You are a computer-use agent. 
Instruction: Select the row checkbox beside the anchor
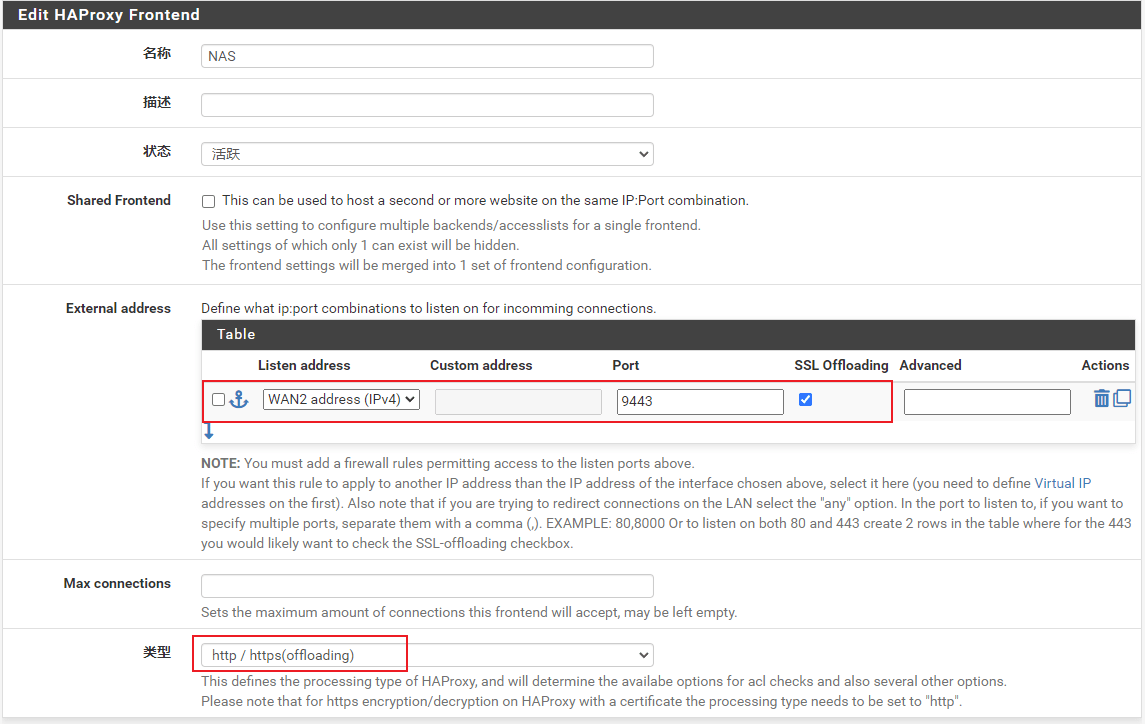pos(218,400)
